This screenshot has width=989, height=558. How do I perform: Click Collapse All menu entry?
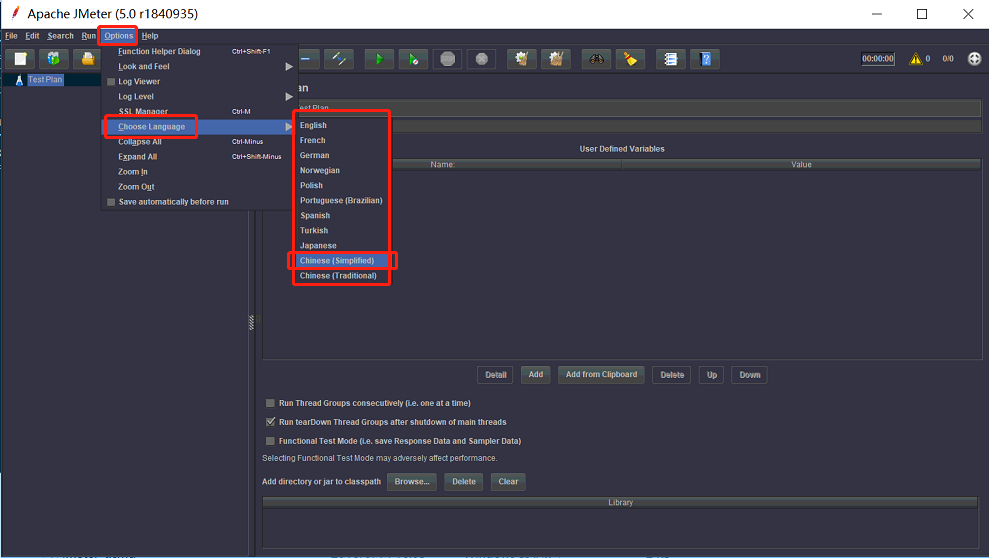(x=199, y=142)
